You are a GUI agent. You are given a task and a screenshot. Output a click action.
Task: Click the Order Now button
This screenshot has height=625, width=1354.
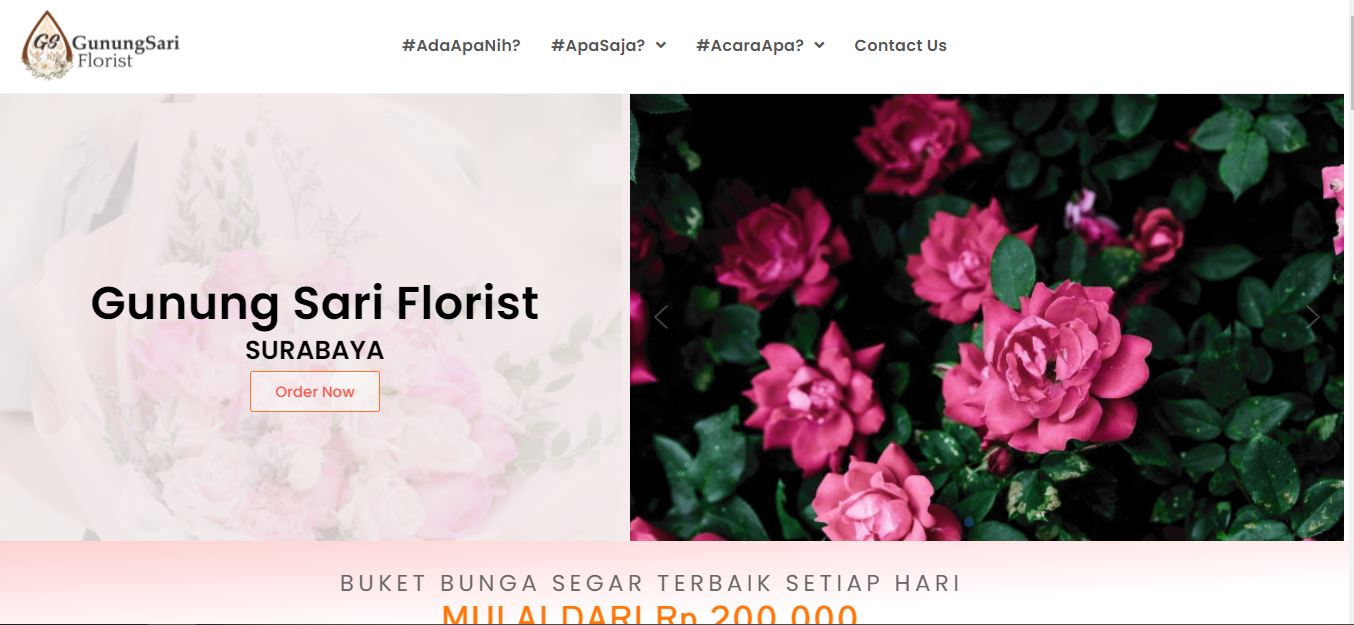coord(315,391)
